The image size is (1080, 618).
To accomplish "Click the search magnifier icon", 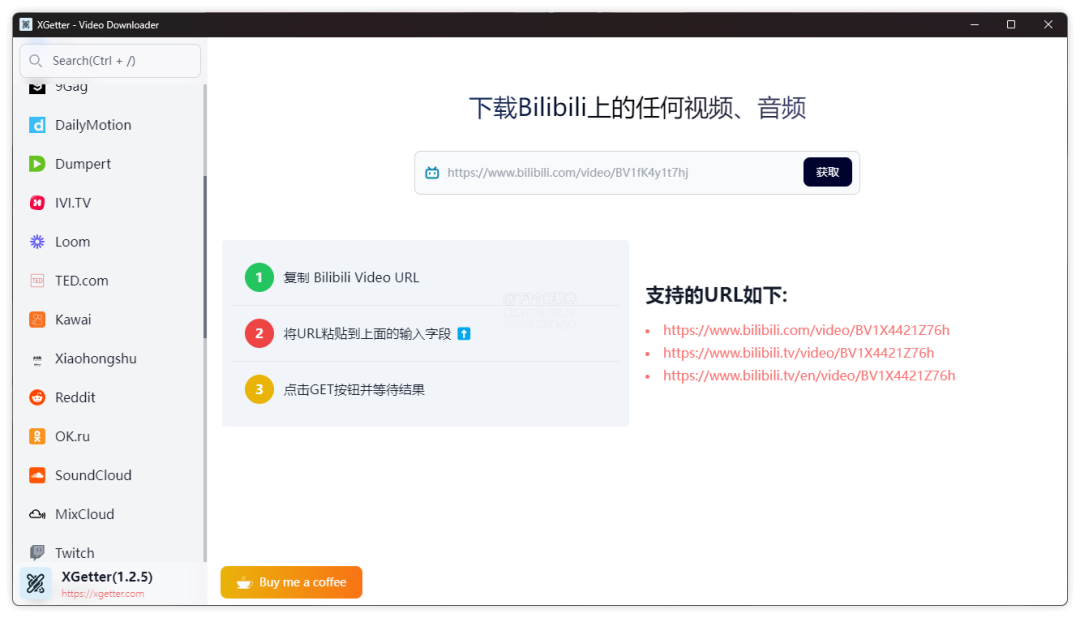I will coord(36,61).
